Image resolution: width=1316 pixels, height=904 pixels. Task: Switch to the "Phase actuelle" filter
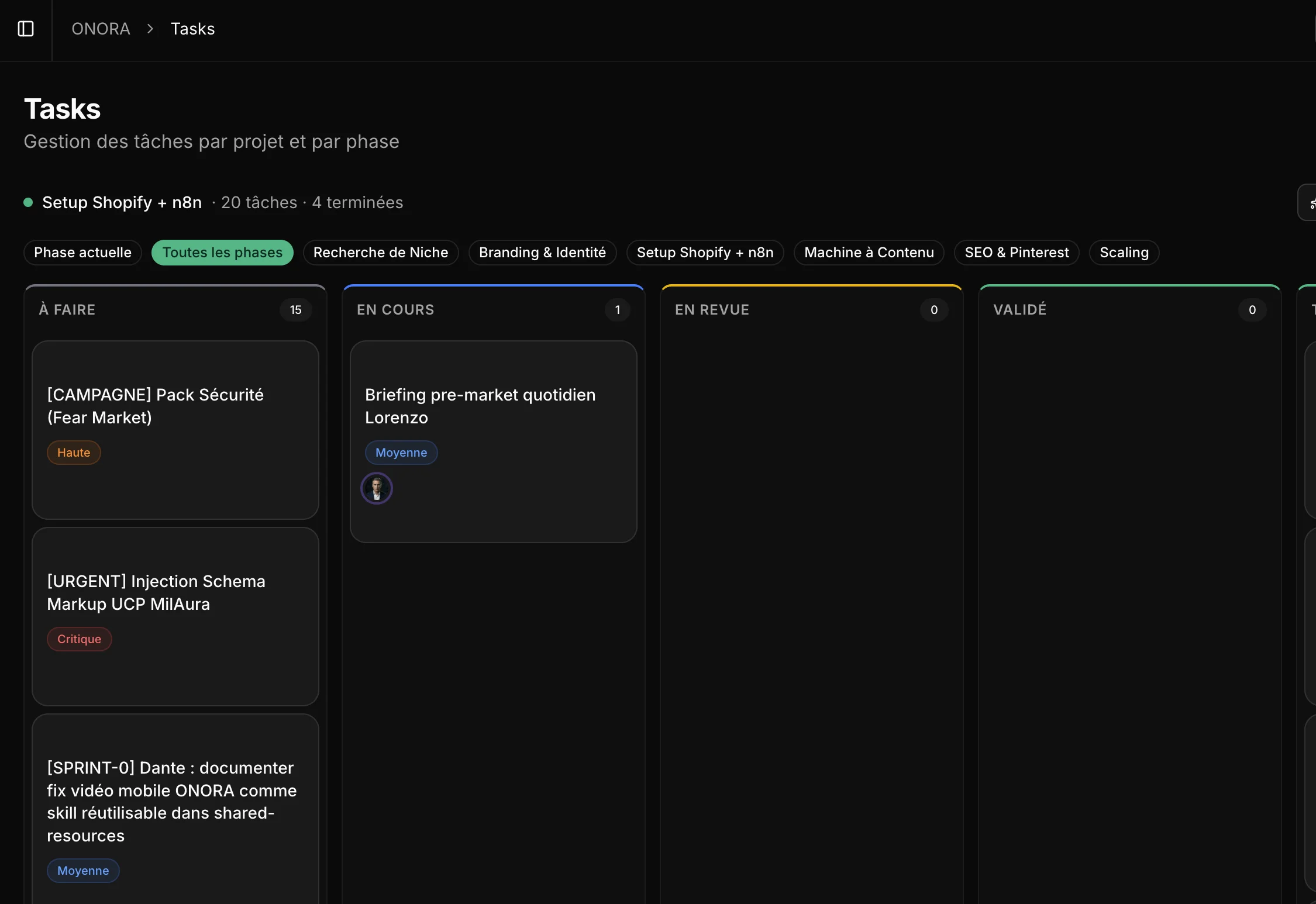point(82,253)
